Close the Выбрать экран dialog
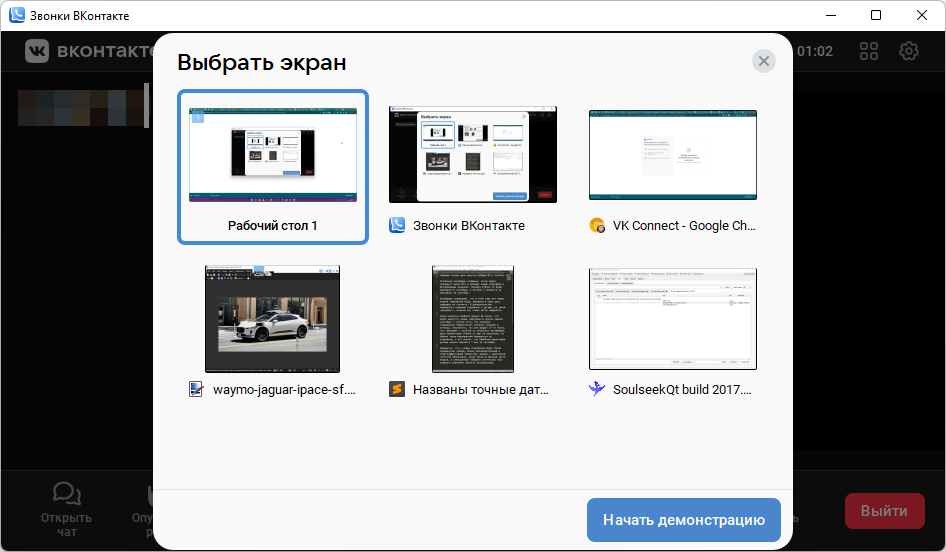The image size is (946, 552). click(x=764, y=62)
